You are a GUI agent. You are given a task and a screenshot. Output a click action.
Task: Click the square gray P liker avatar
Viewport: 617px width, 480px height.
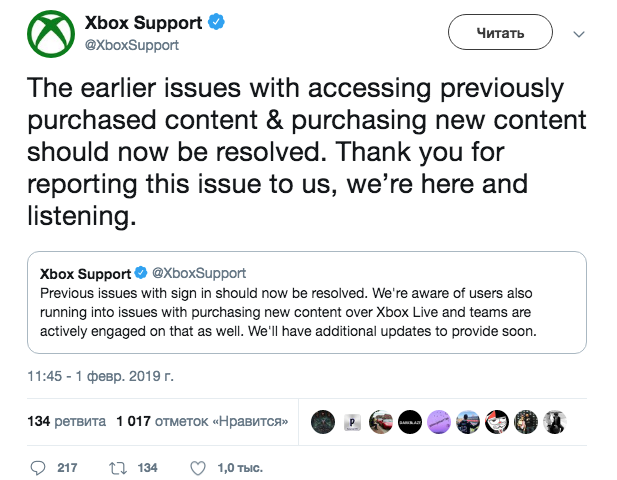(352, 421)
